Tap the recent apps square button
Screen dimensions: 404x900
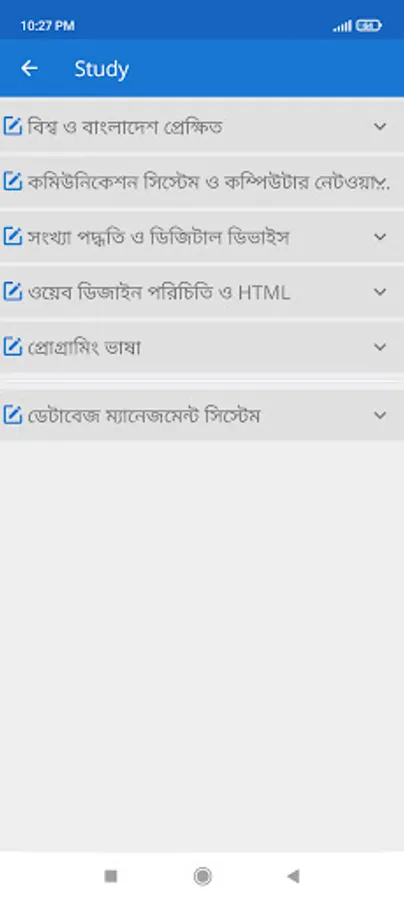point(111,876)
